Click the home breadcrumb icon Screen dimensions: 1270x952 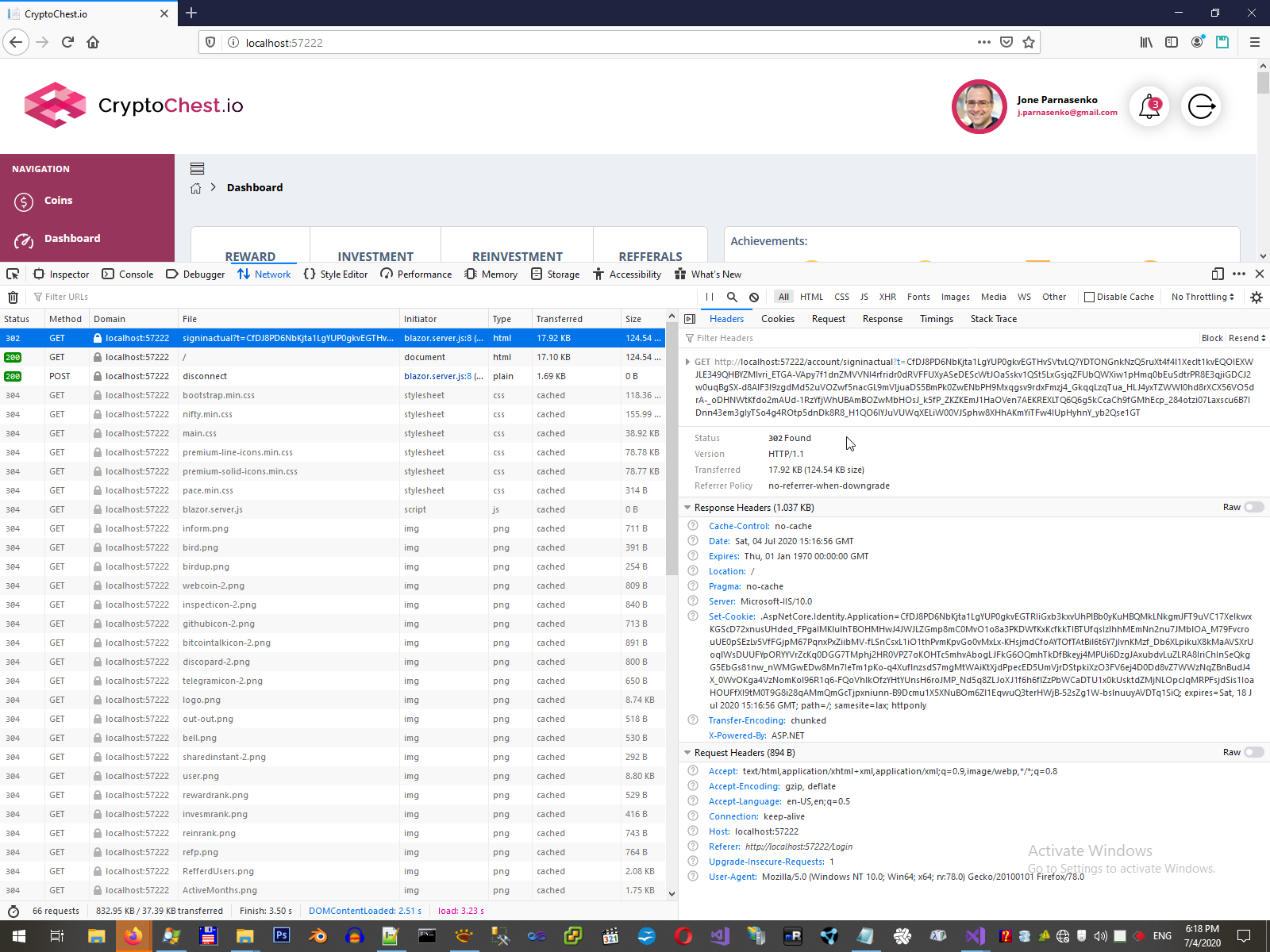tap(196, 188)
